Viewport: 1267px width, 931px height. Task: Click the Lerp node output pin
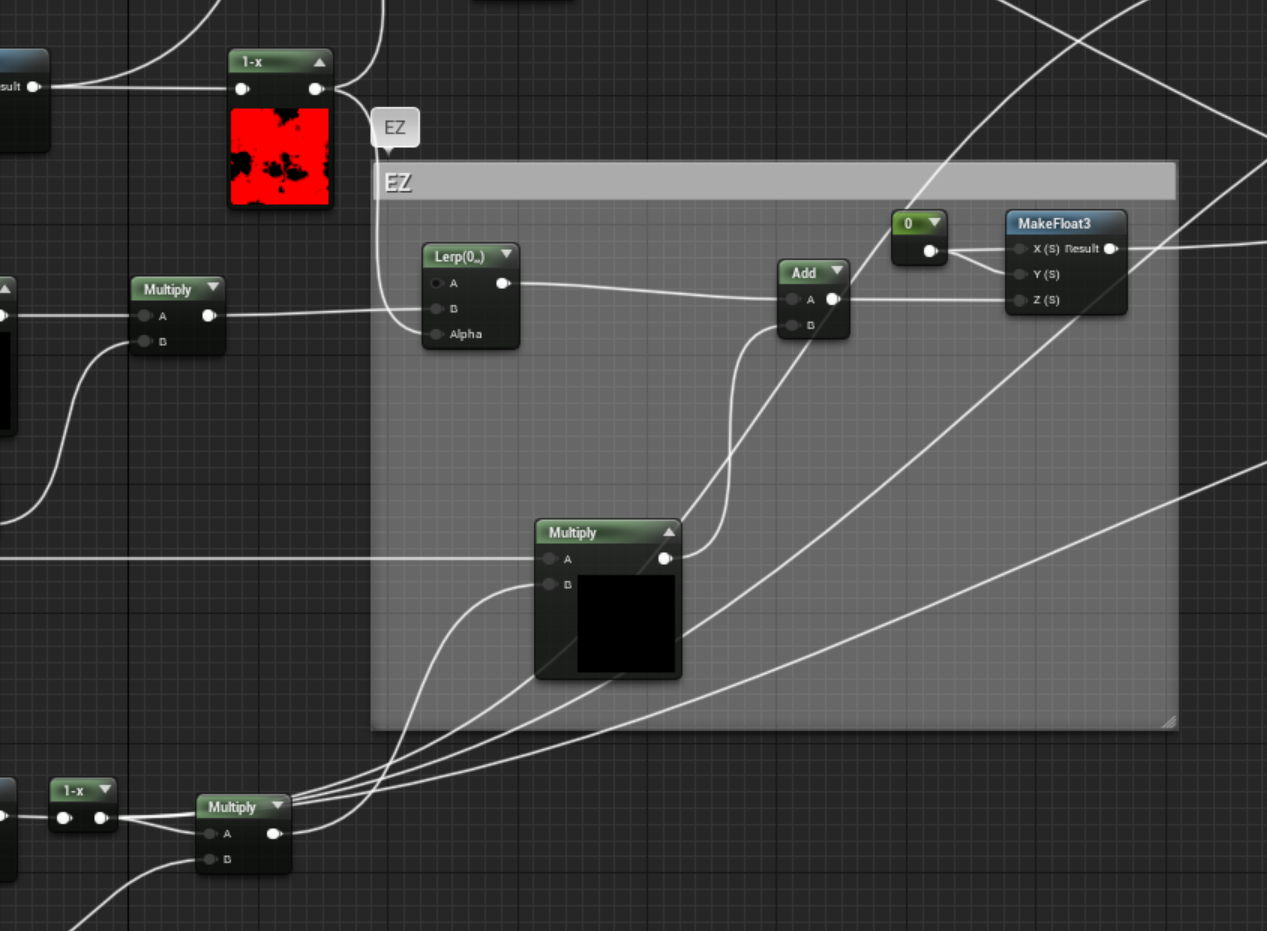pyautogui.click(x=502, y=284)
